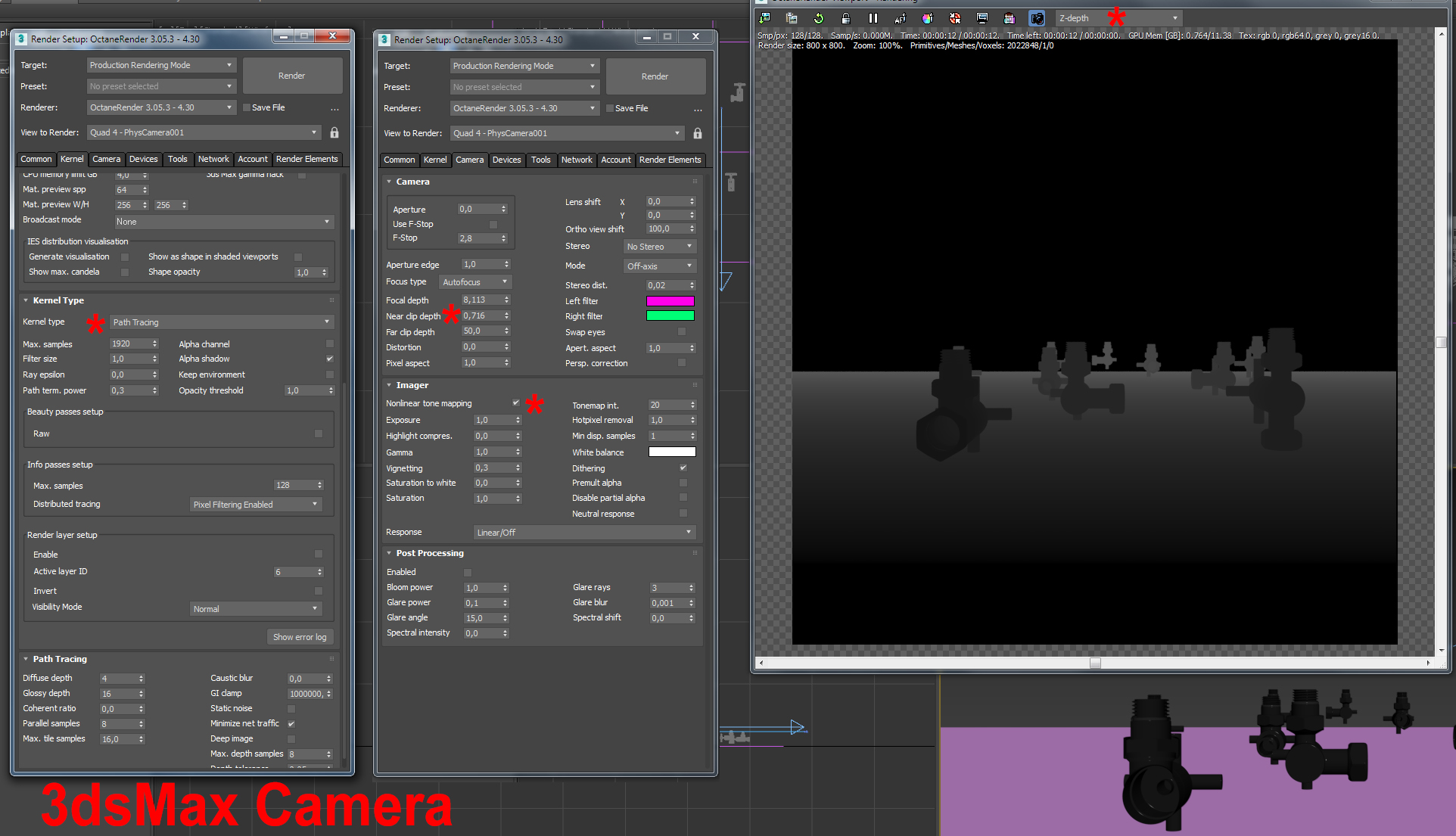Viewport: 1456px width, 836px height.
Task: Check the Raw beauty pass option
Action: point(319,434)
